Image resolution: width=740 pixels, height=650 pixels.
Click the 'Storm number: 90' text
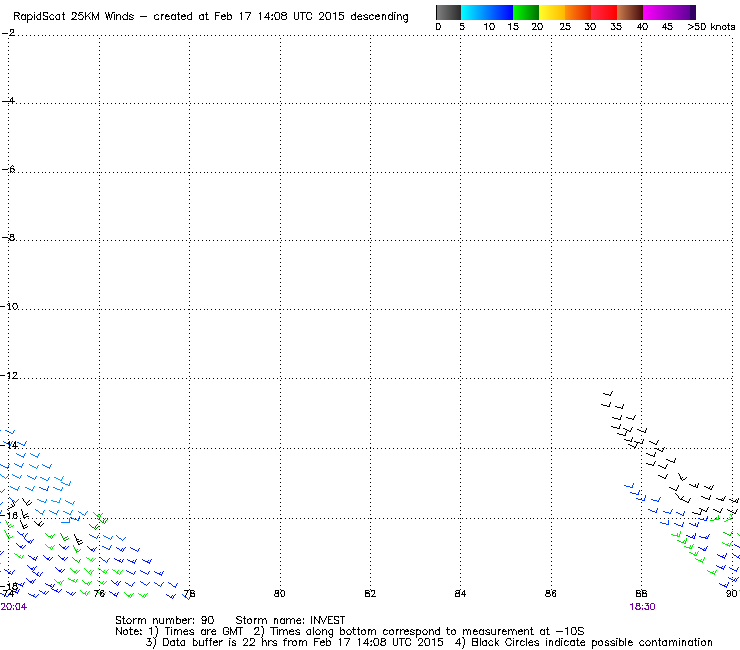pos(165,620)
